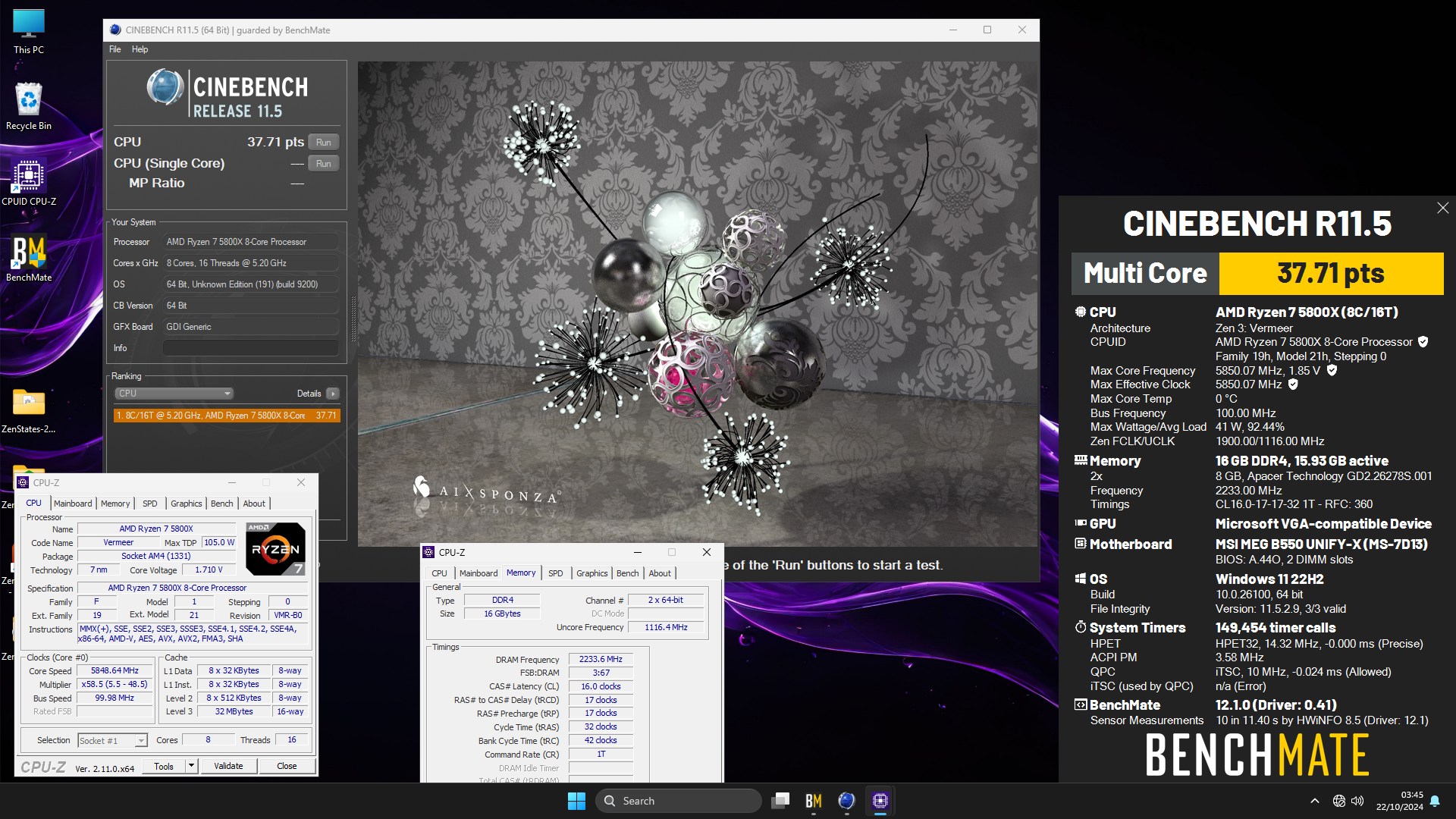The width and height of the screenshot is (1456, 819).
Task: Click the Code Name value Vermeer
Action: pyautogui.click(x=118, y=543)
